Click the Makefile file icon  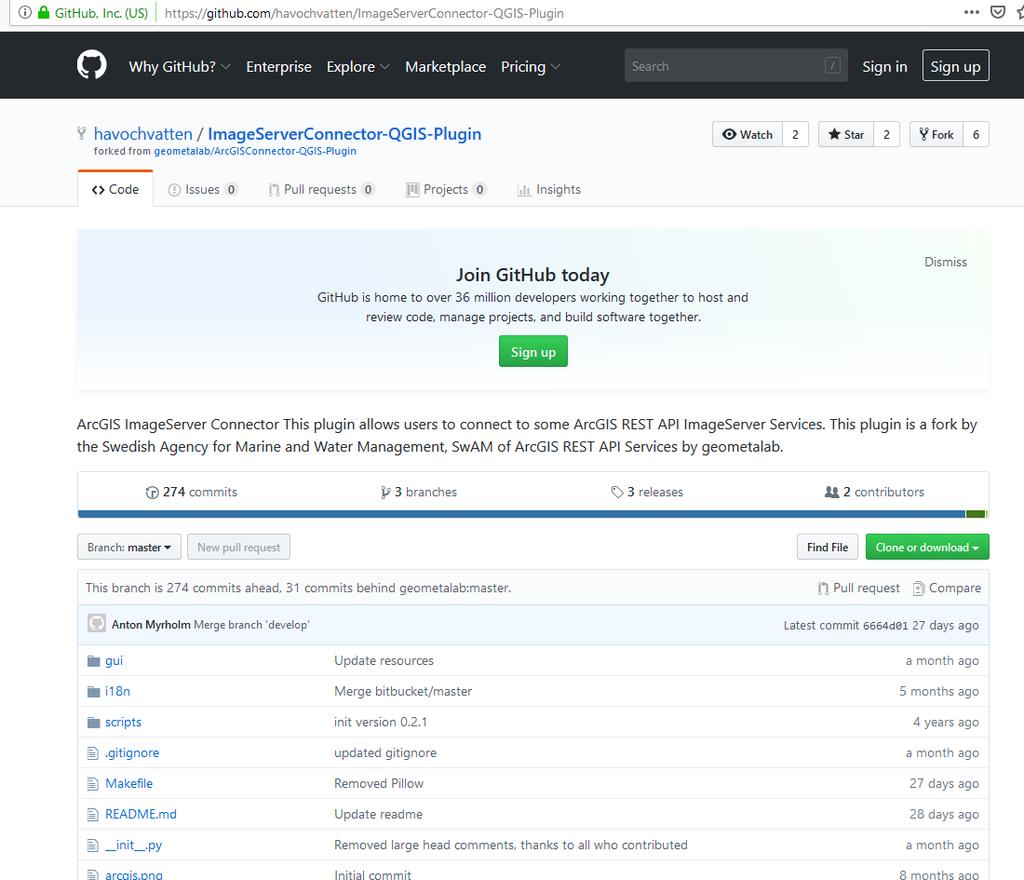tap(93, 783)
